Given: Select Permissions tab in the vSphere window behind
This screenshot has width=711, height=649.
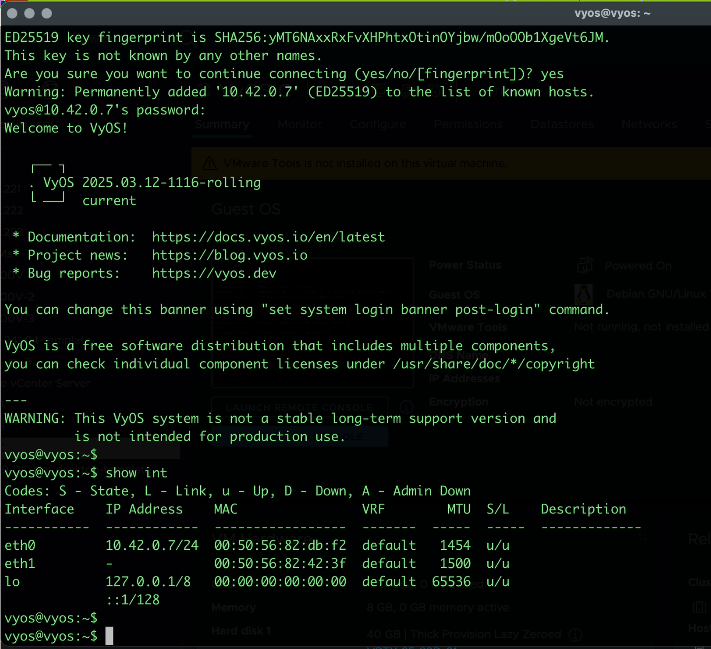Looking at the screenshot, I should coord(468,124).
